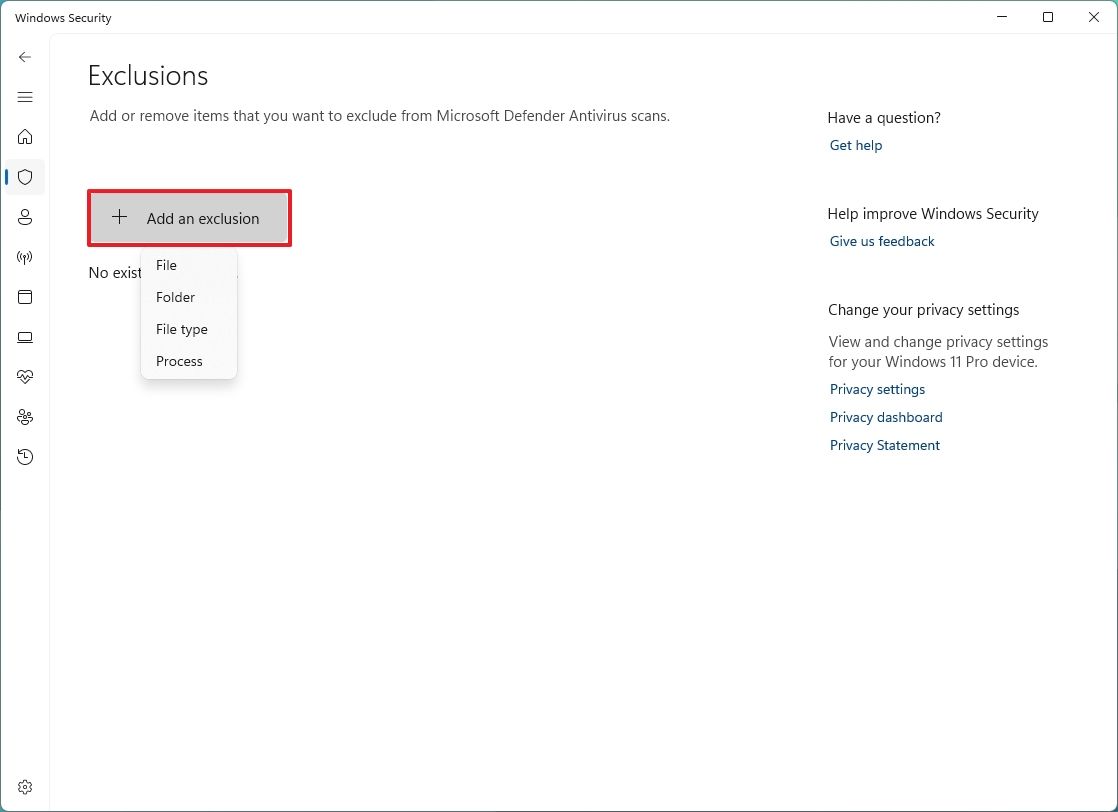Image resolution: width=1118 pixels, height=812 pixels.
Task: Open the Privacy dashboard link
Action: (x=886, y=417)
